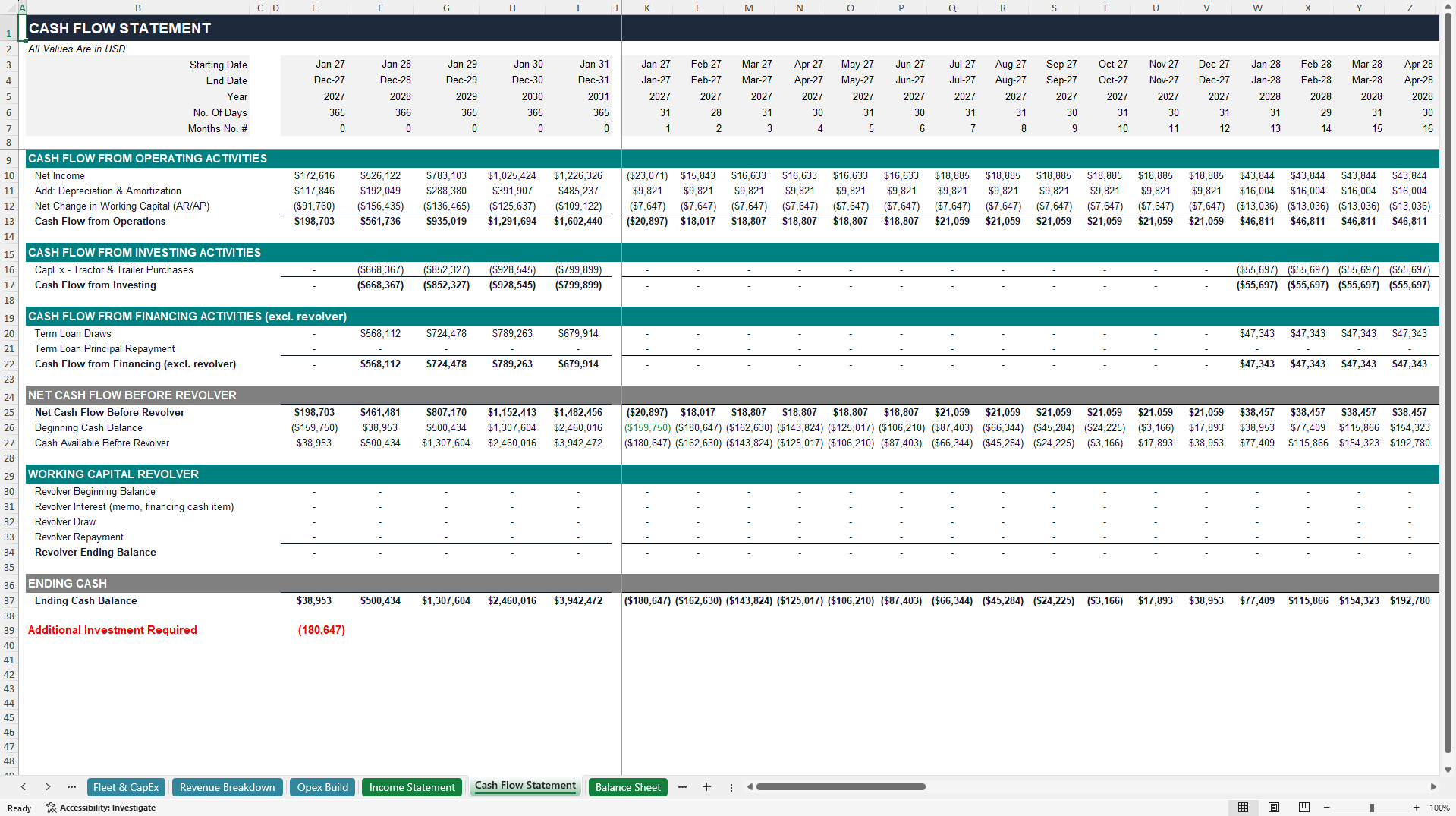Select the CASH FLOW STATEMENT title cell
1456x816 pixels.
click(120, 28)
